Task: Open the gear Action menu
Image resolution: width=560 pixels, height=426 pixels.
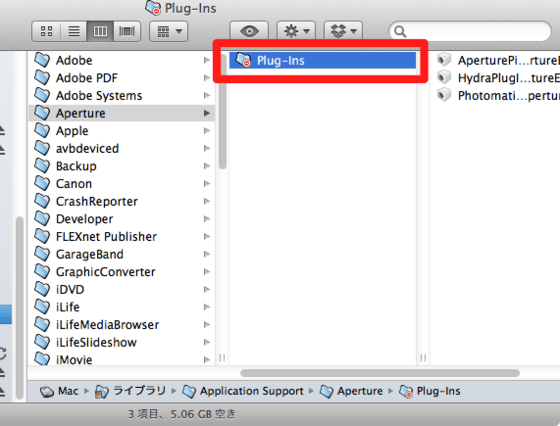Action: 296,31
